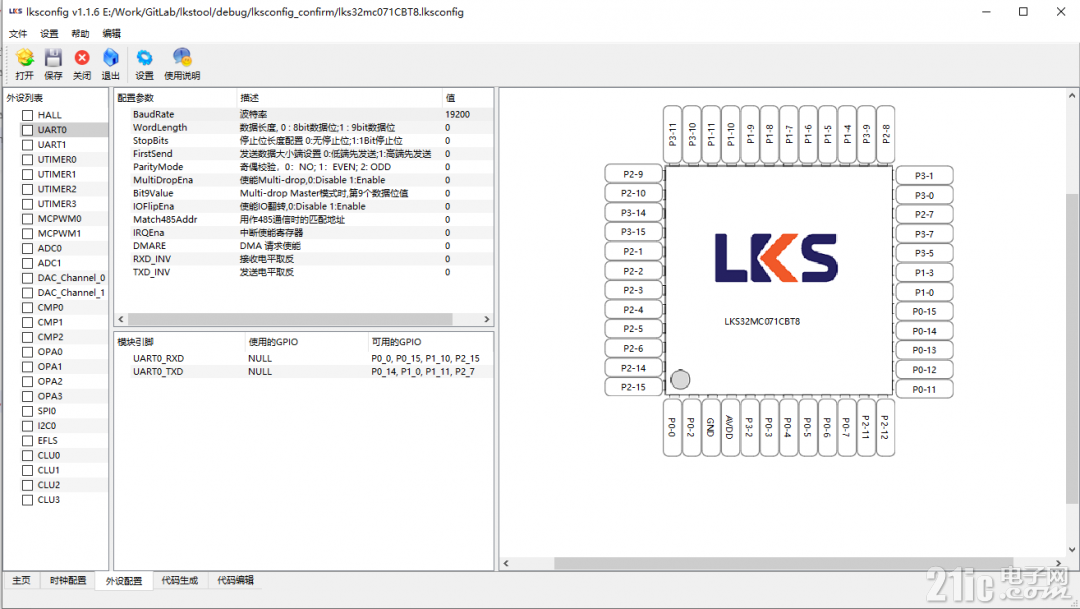The width and height of the screenshot is (1080, 609).
Task: Select the 外设配置 tab
Action: click(124, 581)
